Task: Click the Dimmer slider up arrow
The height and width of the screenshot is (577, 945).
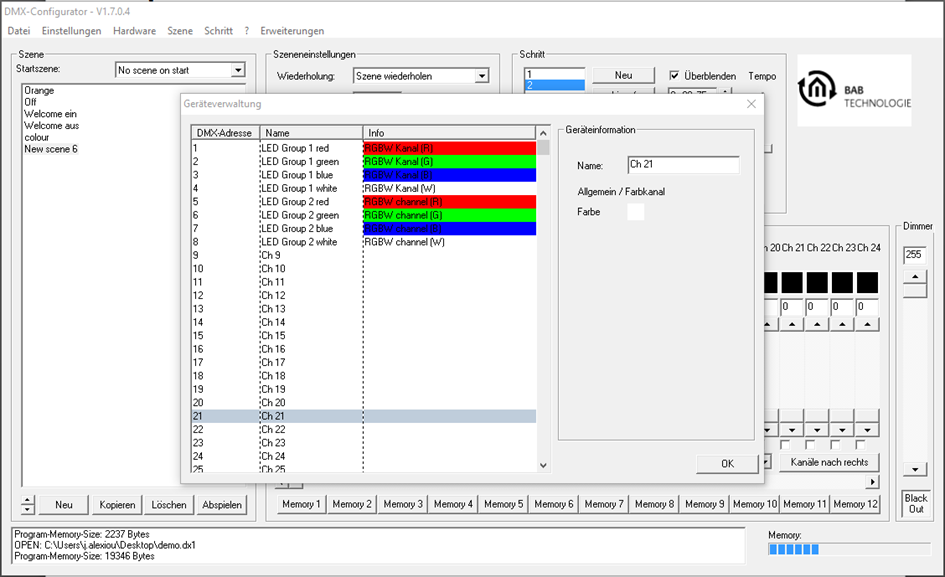Action: [x=915, y=277]
